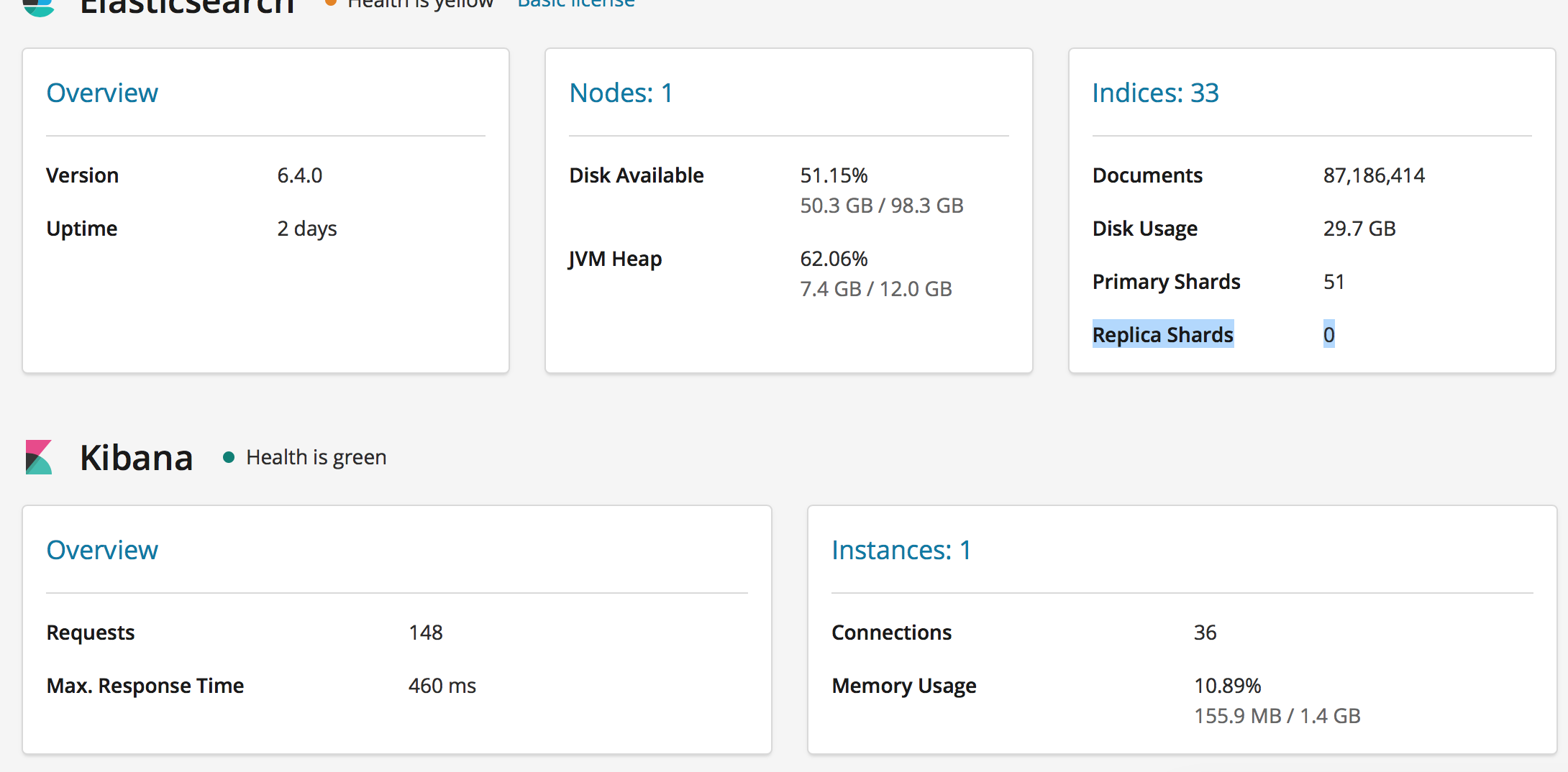Click the highlighted Replica Shards value 0
The height and width of the screenshot is (772, 1568).
[1328, 335]
